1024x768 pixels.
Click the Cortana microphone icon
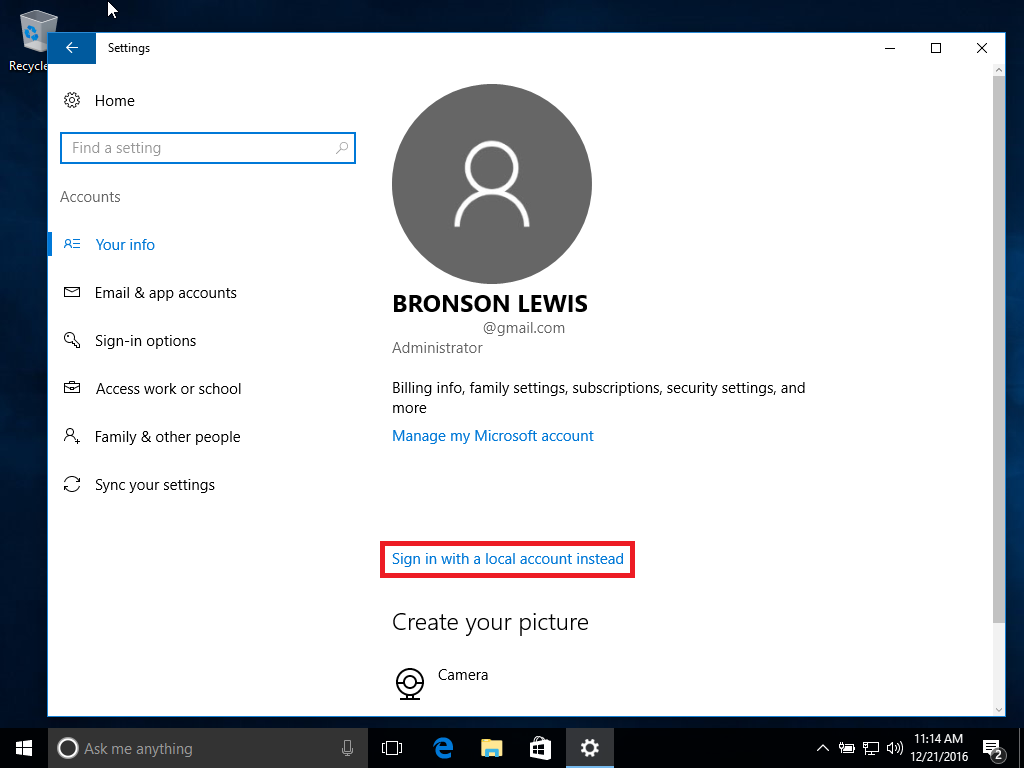tap(347, 748)
